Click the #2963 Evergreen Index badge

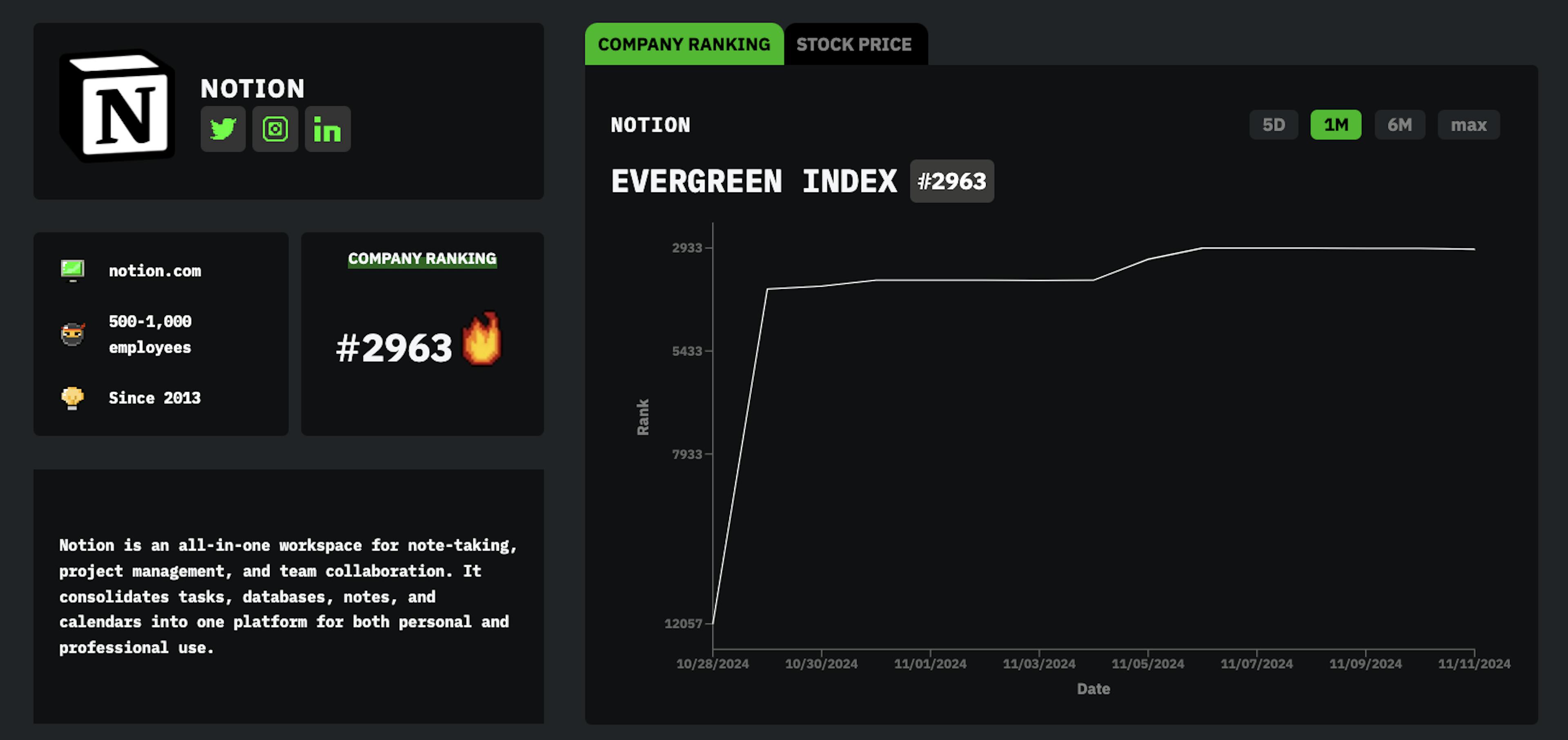tap(951, 181)
